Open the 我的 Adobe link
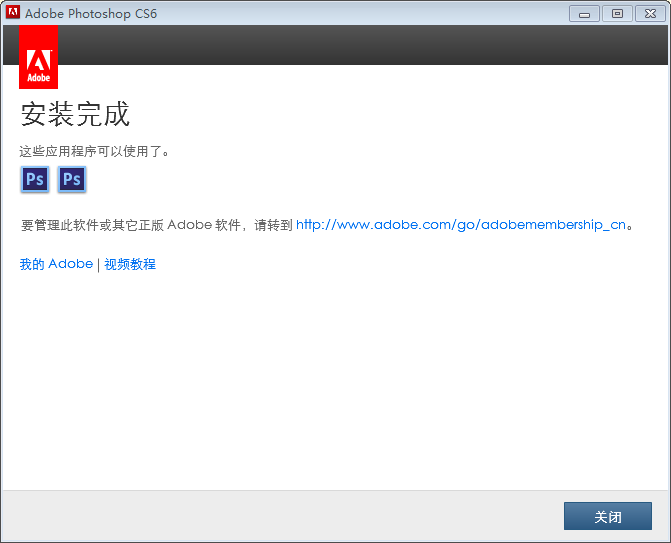This screenshot has width=671, height=543. 56,264
